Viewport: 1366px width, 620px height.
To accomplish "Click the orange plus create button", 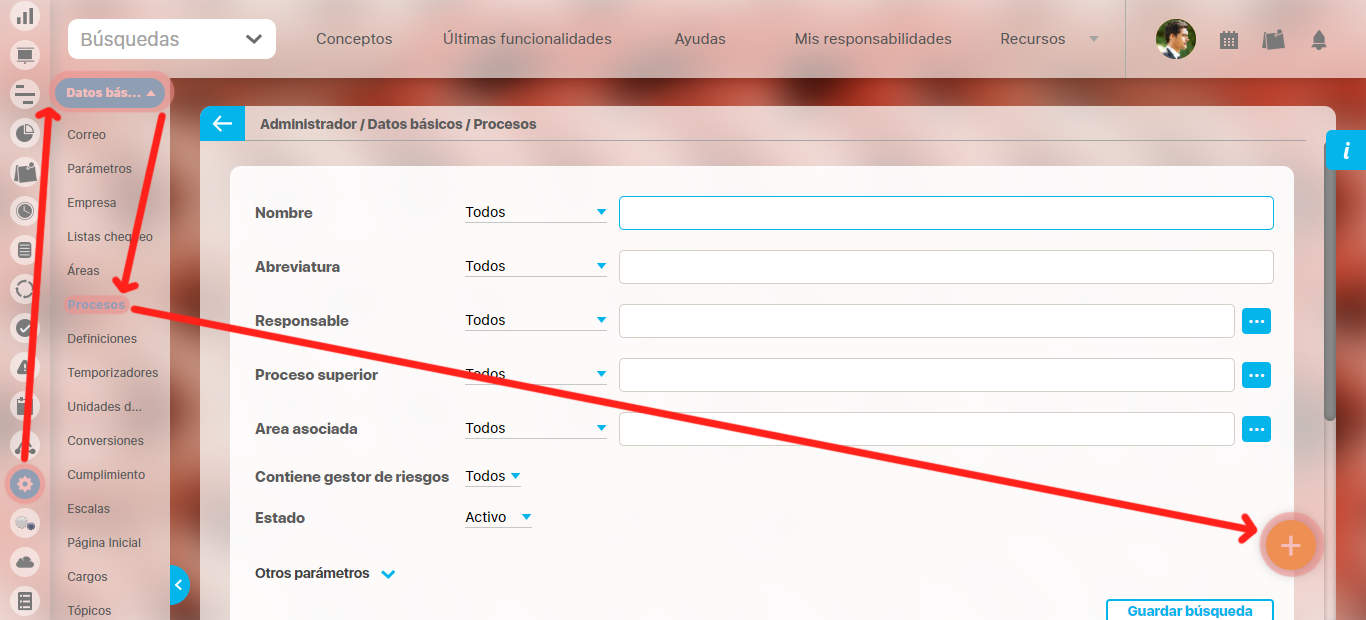I will tap(1290, 546).
